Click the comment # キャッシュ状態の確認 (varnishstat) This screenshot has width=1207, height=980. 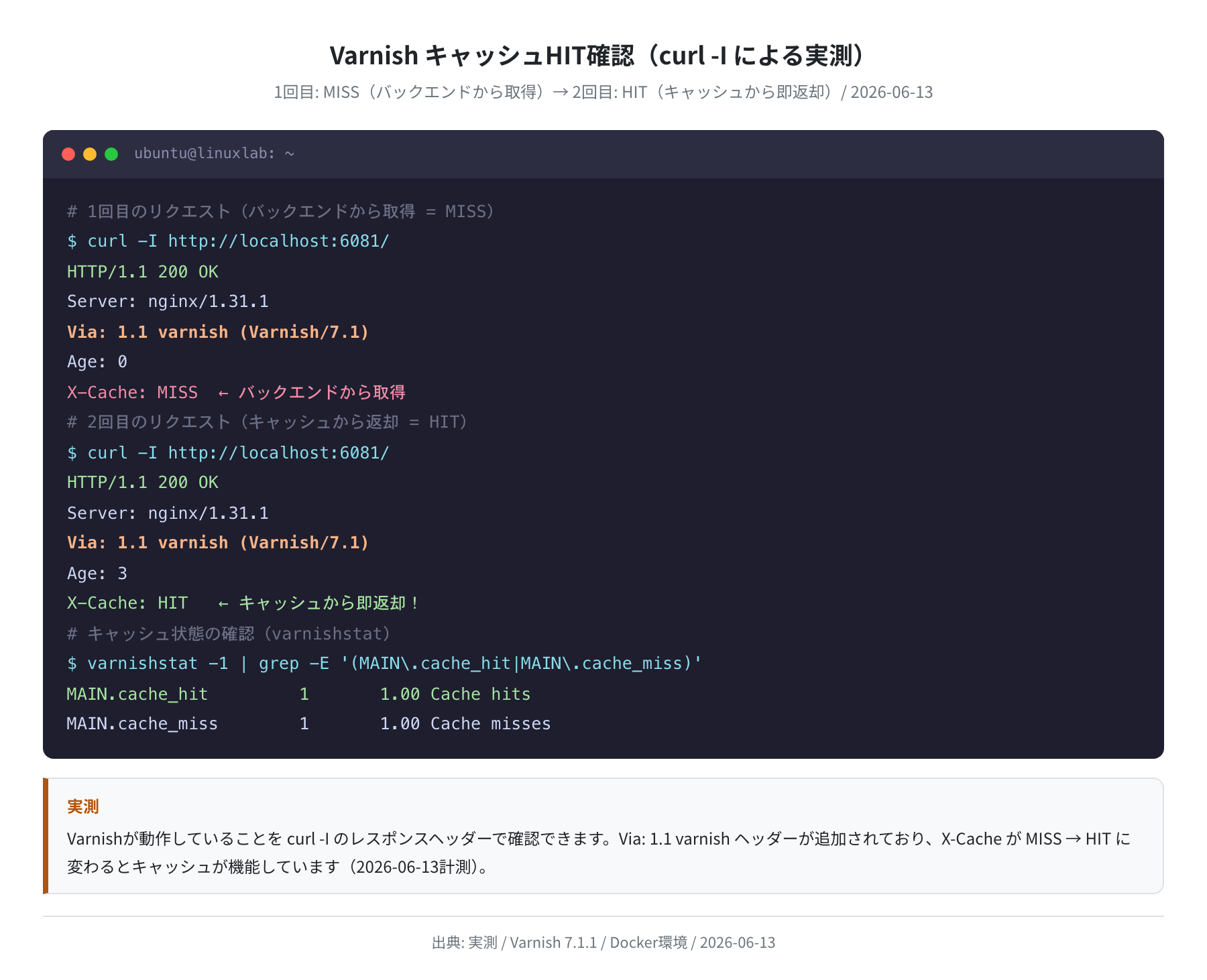pyautogui.click(x=229, y=633)
